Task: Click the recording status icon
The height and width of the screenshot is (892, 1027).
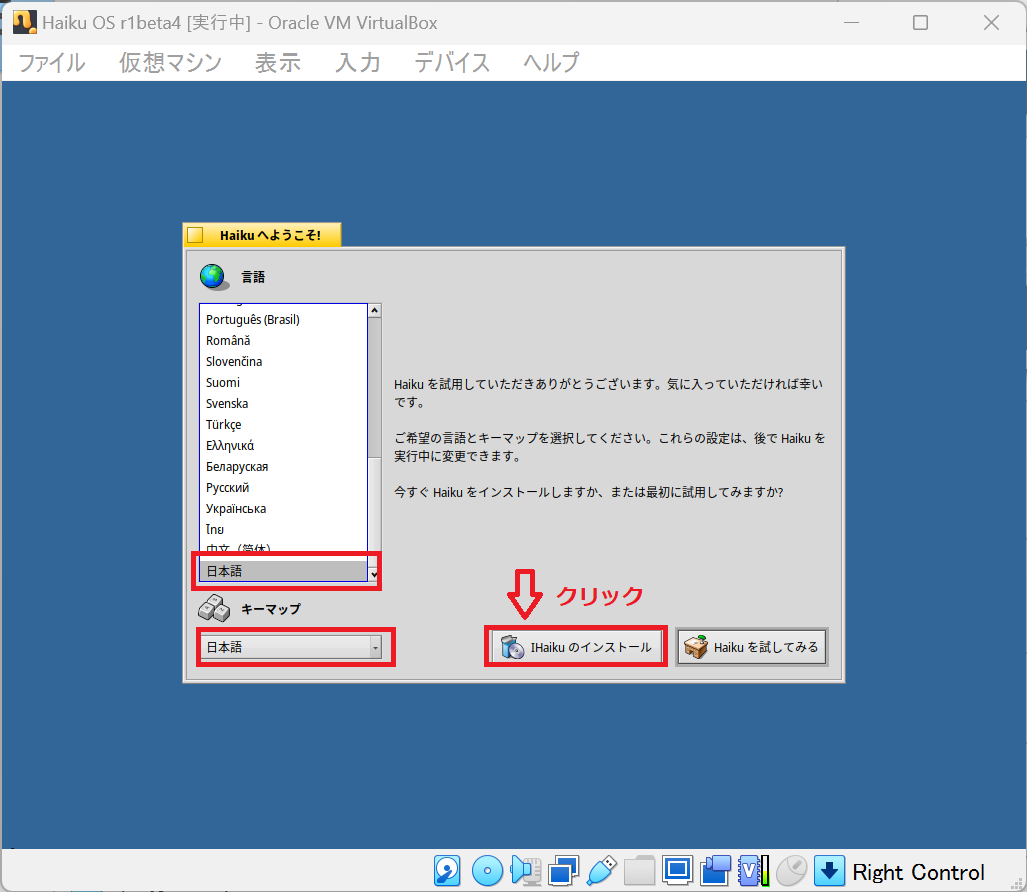Action: [715, 871]
